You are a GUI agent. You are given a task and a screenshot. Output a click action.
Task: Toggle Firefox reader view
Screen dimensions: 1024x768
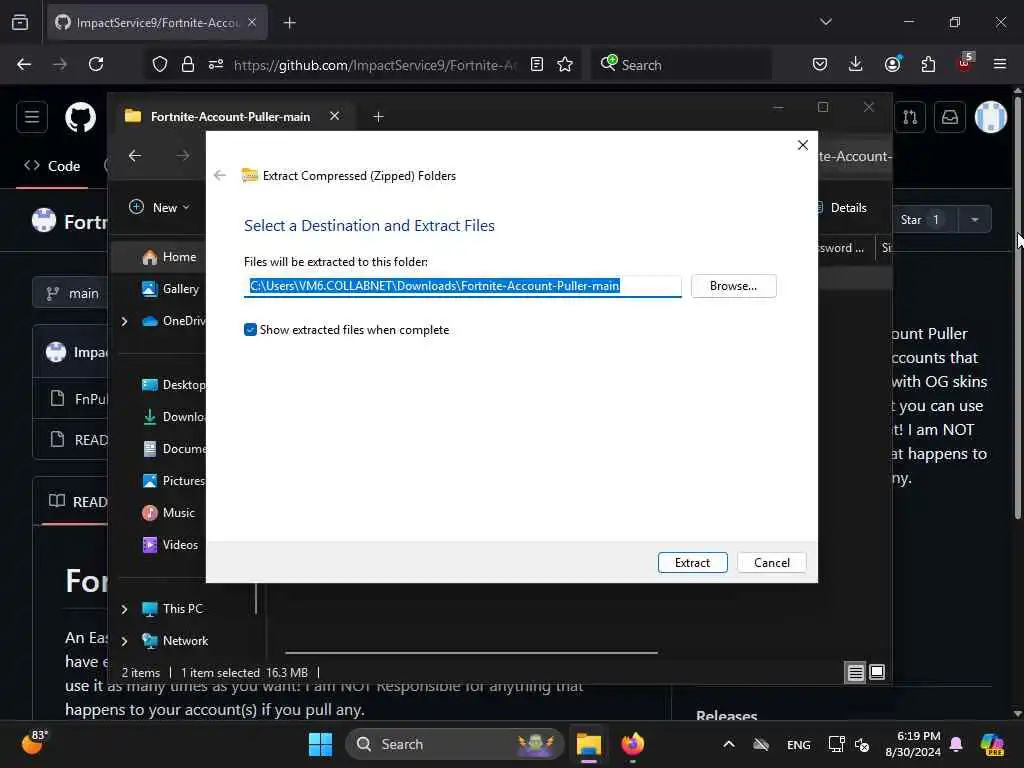pos(537,64)
